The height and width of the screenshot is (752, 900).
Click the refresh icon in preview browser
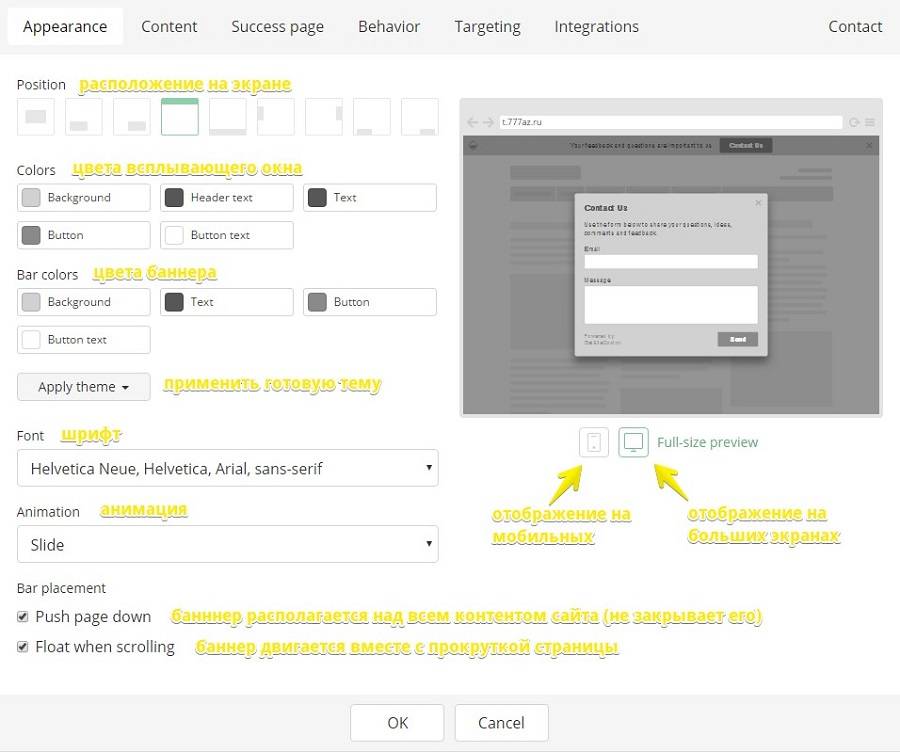point(854,122)
